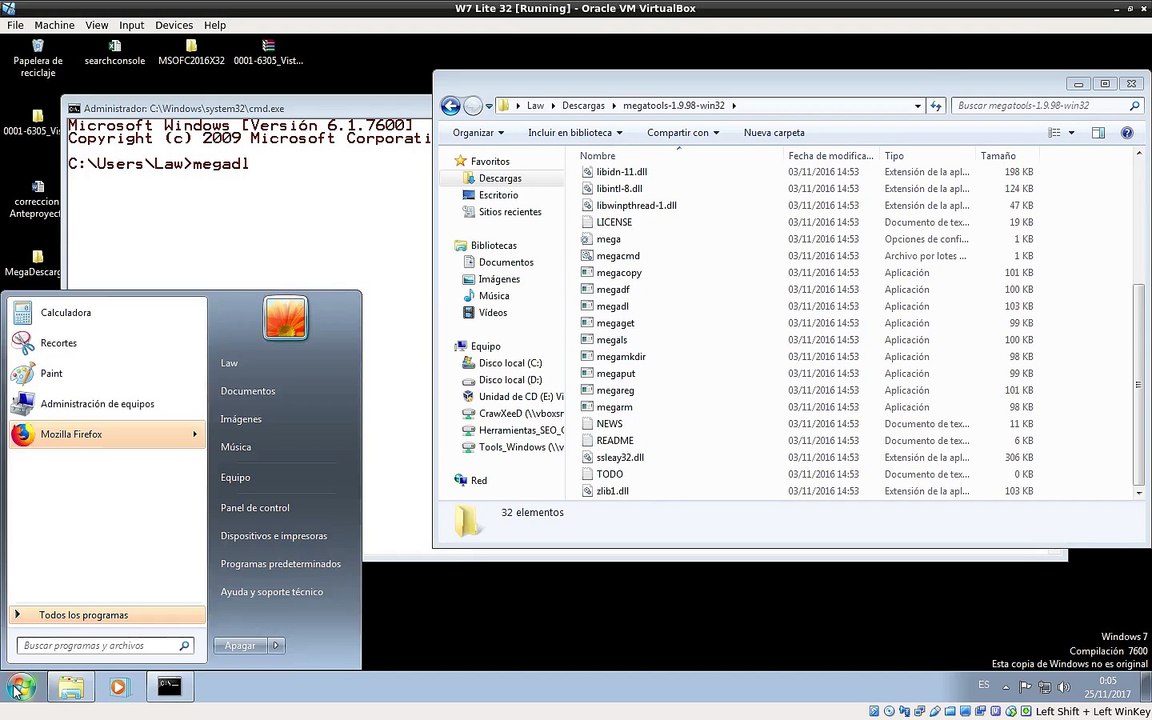Image resolution: width=1152 pixels, height=720 pixels.
Task: Launch Recortes snipping tool
Action: [107, 343]
